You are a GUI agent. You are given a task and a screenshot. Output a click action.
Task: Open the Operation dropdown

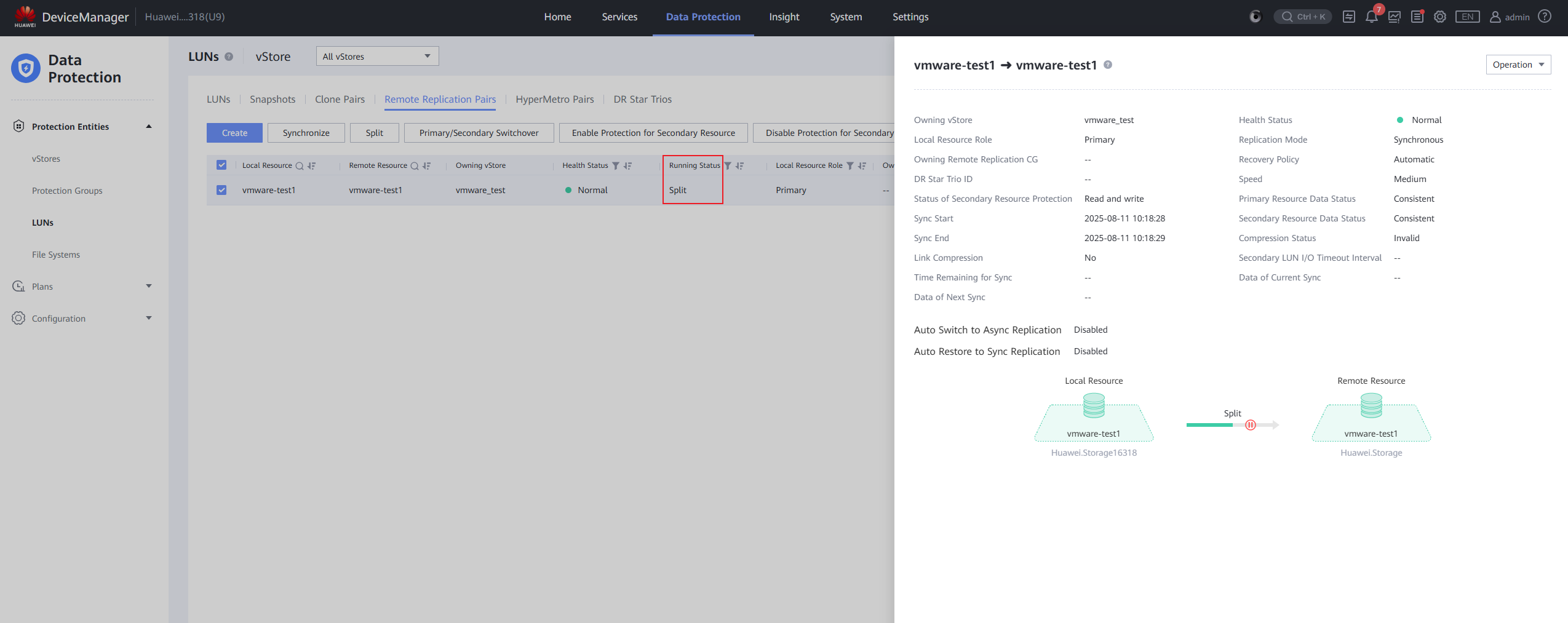point(1518,65)
